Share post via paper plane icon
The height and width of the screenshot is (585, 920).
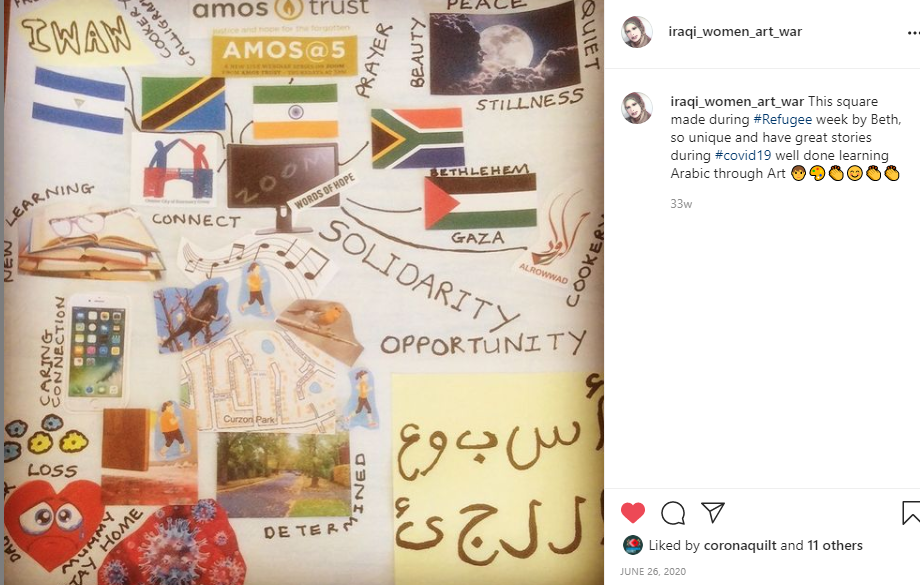click(x=713, y=512)
